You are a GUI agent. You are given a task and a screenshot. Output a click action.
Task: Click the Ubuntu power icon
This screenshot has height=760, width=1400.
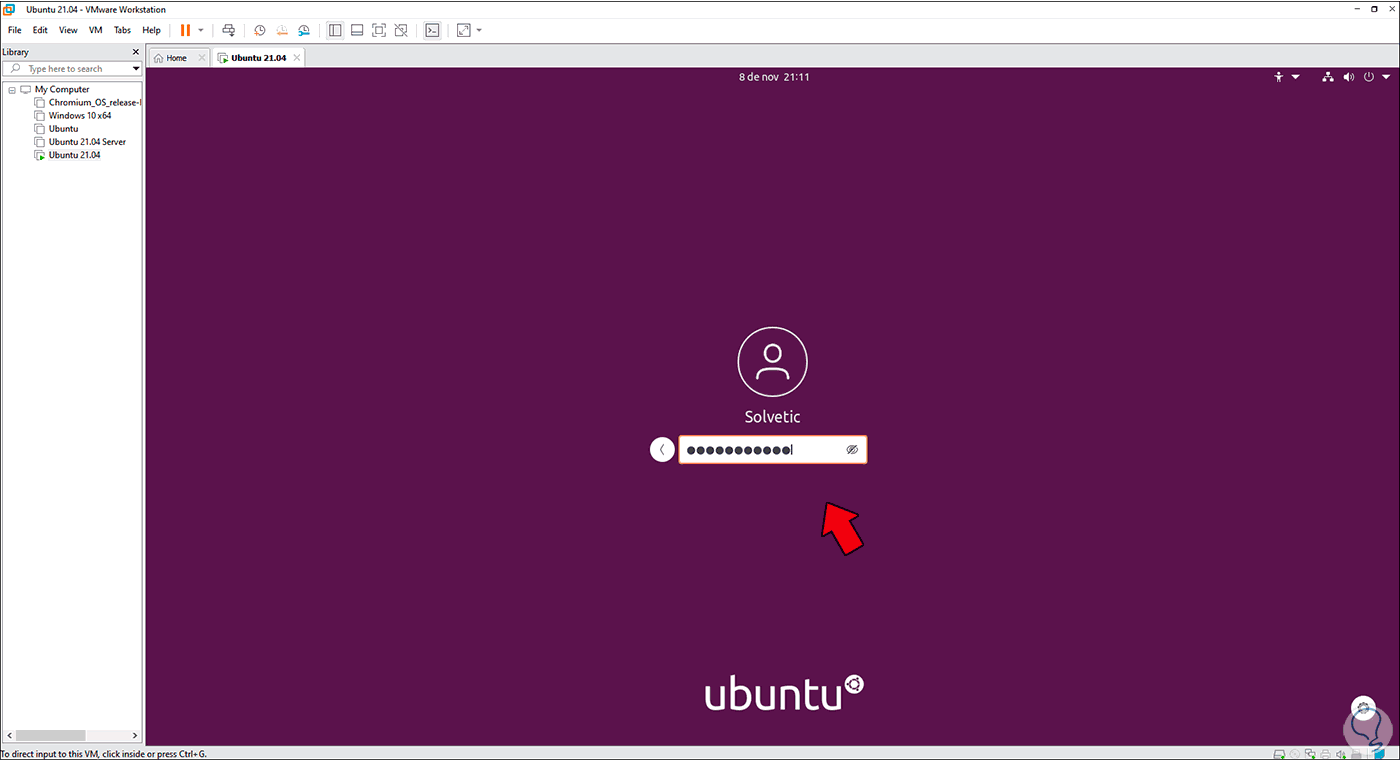pos(1369,77)
